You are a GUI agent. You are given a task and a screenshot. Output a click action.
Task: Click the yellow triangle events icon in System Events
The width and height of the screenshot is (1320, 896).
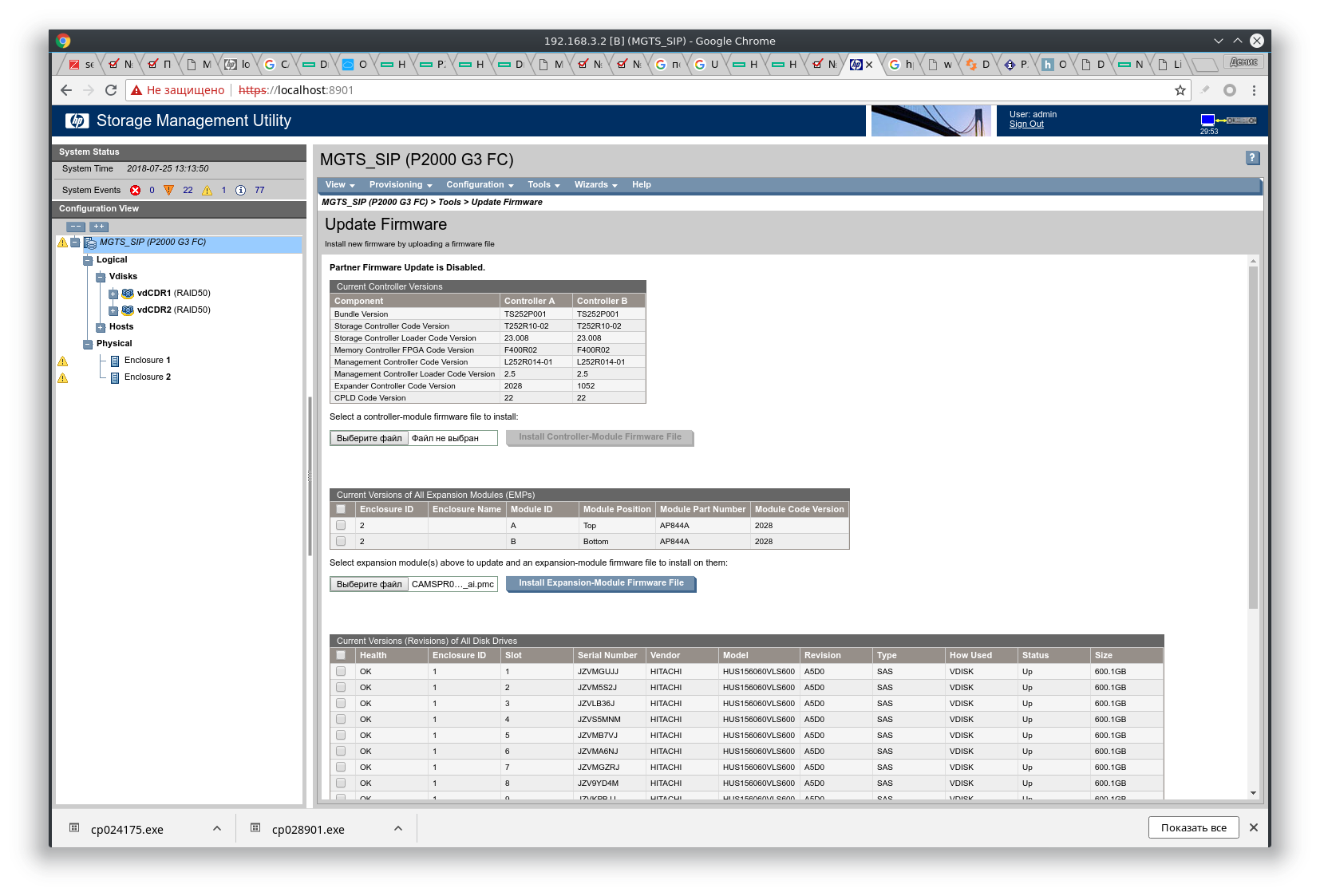pyautogui.click(x=207, y=190)
